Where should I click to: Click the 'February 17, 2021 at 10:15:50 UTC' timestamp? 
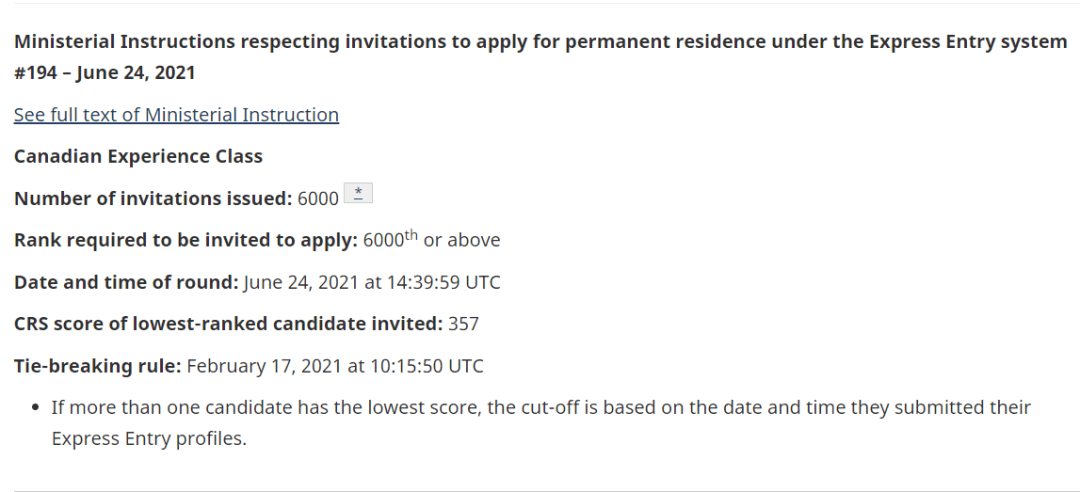point(335,366)
